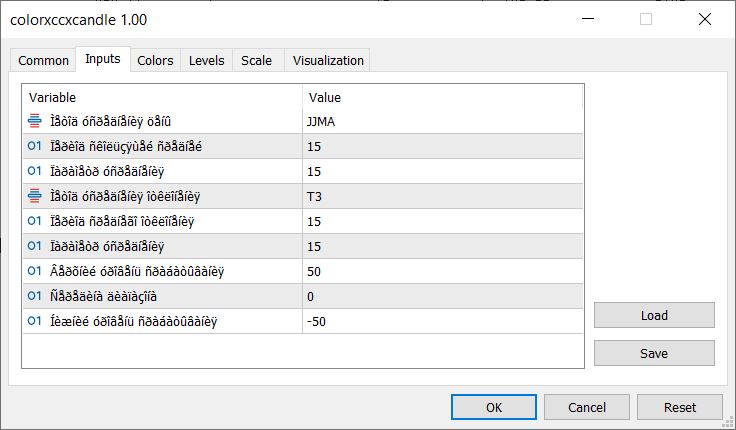Open the Colors tab
The width and height of the screenshot is (736, 430).
(x=155, y=61)
